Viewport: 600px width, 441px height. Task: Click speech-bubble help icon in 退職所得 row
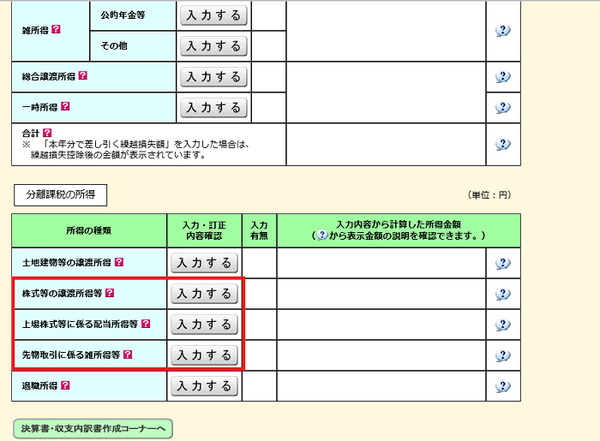[503, 386]
